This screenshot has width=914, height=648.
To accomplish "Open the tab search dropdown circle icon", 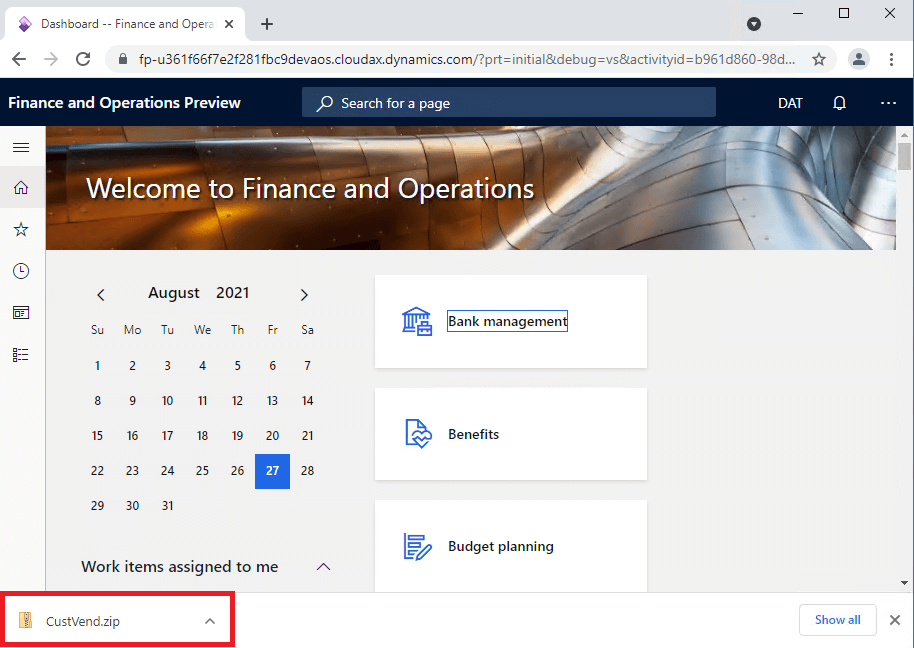I will point(754,24).
